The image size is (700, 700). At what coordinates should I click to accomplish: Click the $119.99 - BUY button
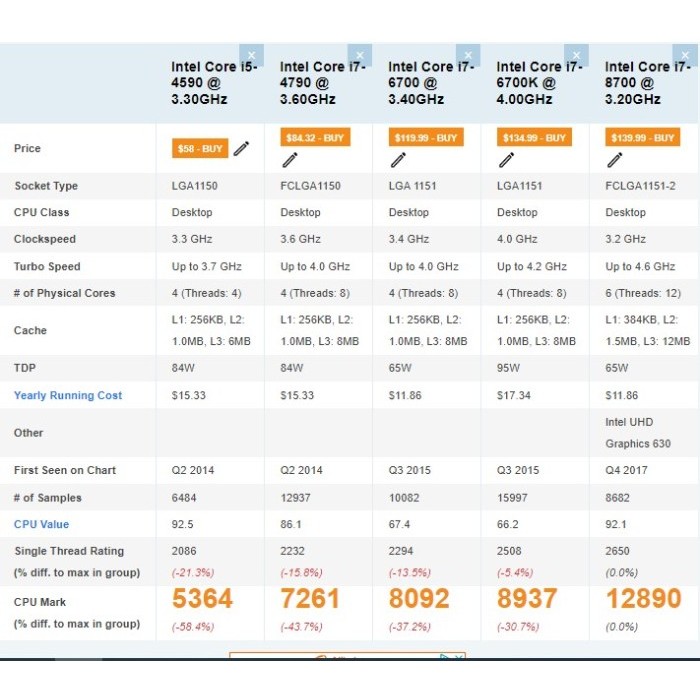pos(426,138)
